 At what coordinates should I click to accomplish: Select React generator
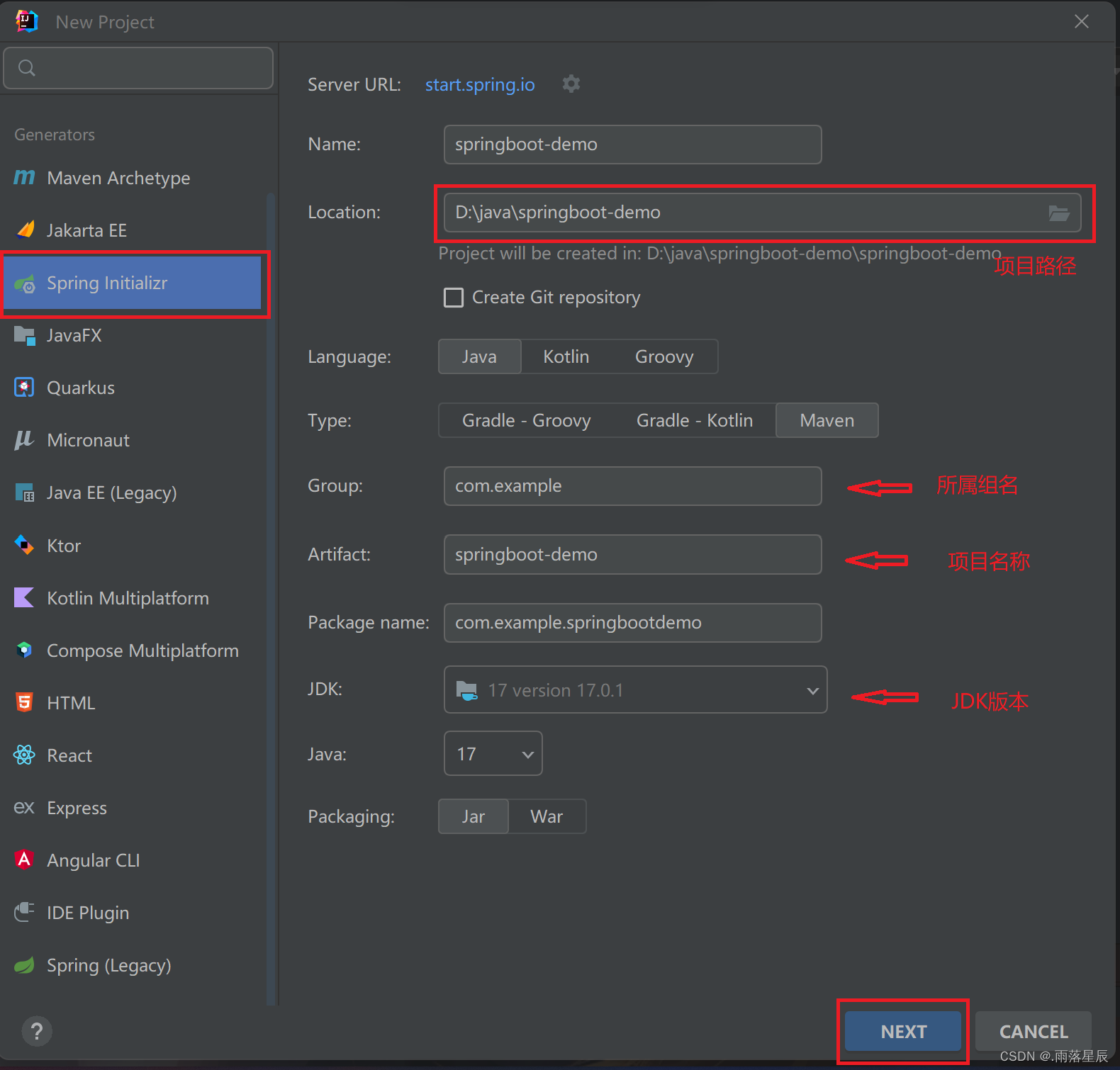[x=133, y=755]
